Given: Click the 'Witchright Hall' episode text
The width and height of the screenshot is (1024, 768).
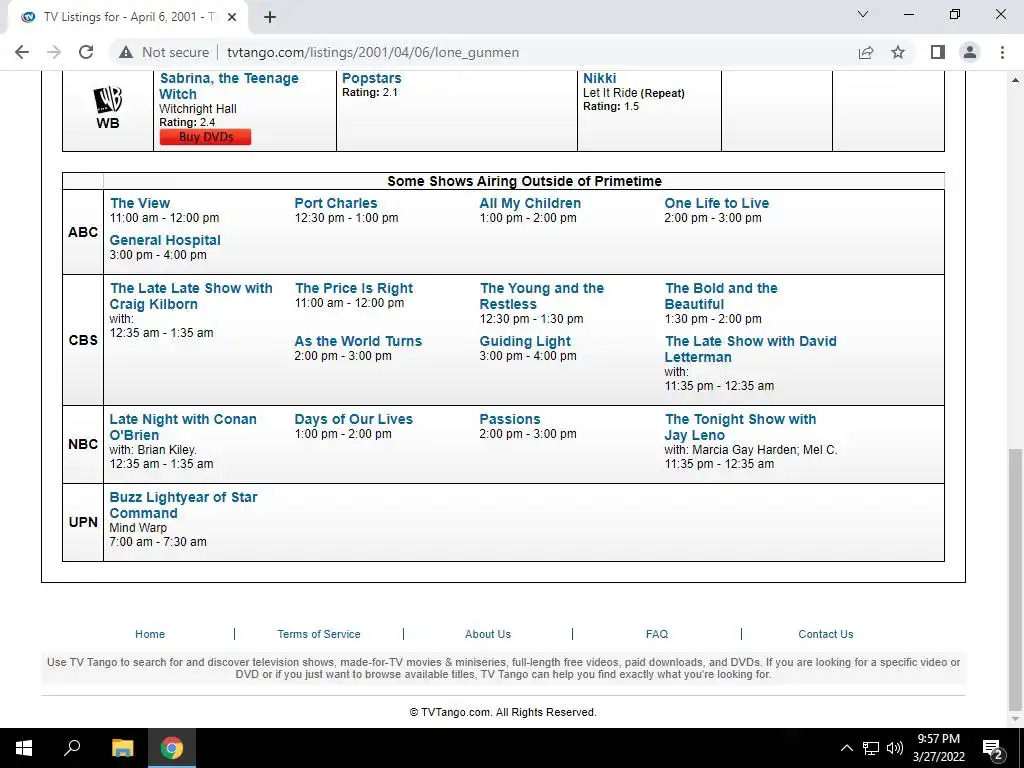Looking at the screenshot, I should (198, 109).
